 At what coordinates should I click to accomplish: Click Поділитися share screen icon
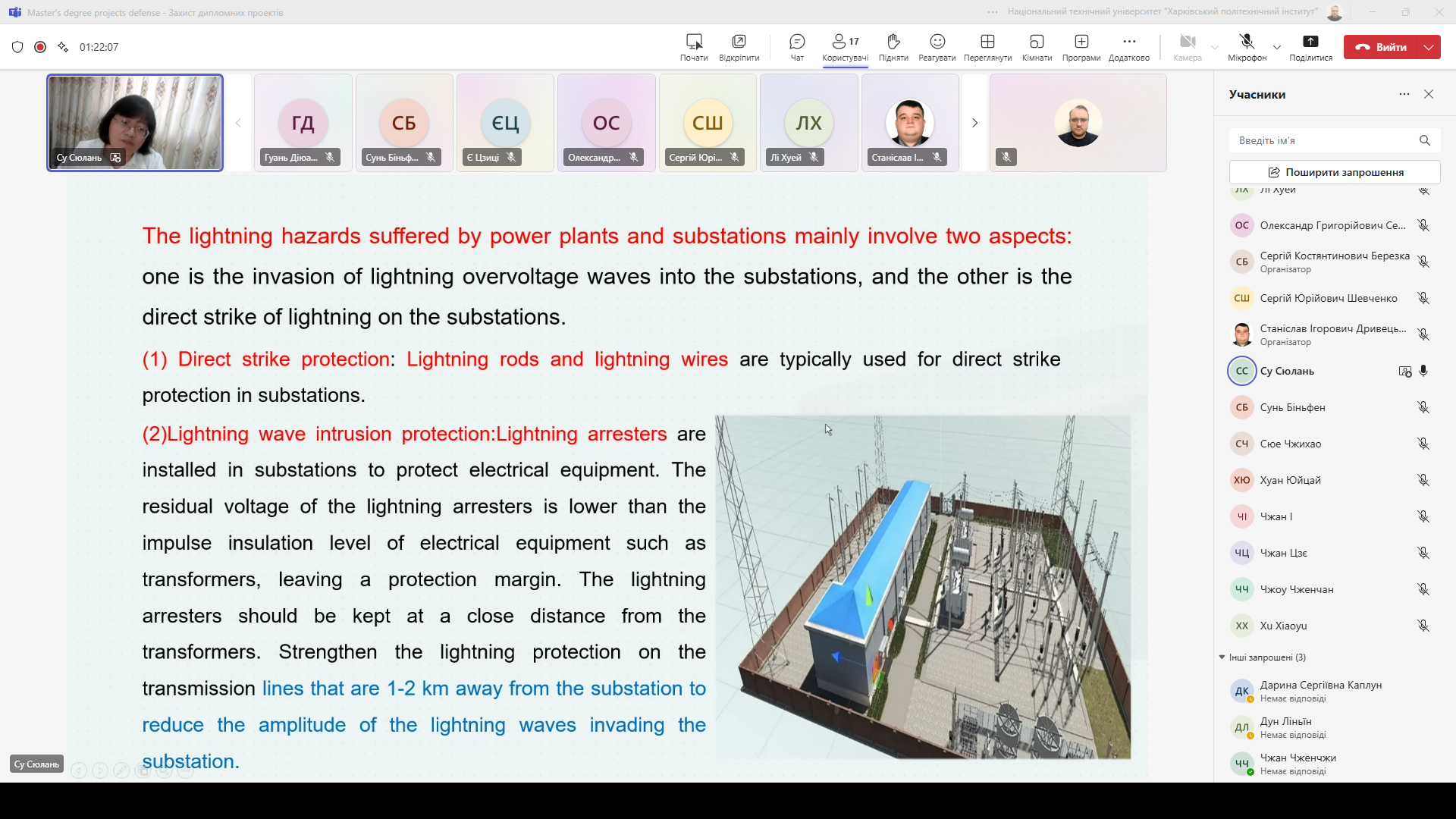(x=1310, y=47)
